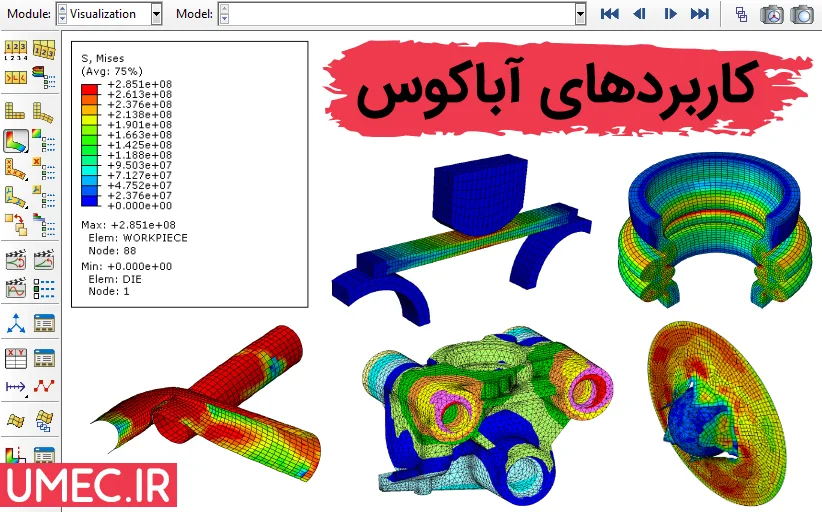Open the Material Orientation Options icon
This screenshot has width=822, height=512.
(44, 197)
